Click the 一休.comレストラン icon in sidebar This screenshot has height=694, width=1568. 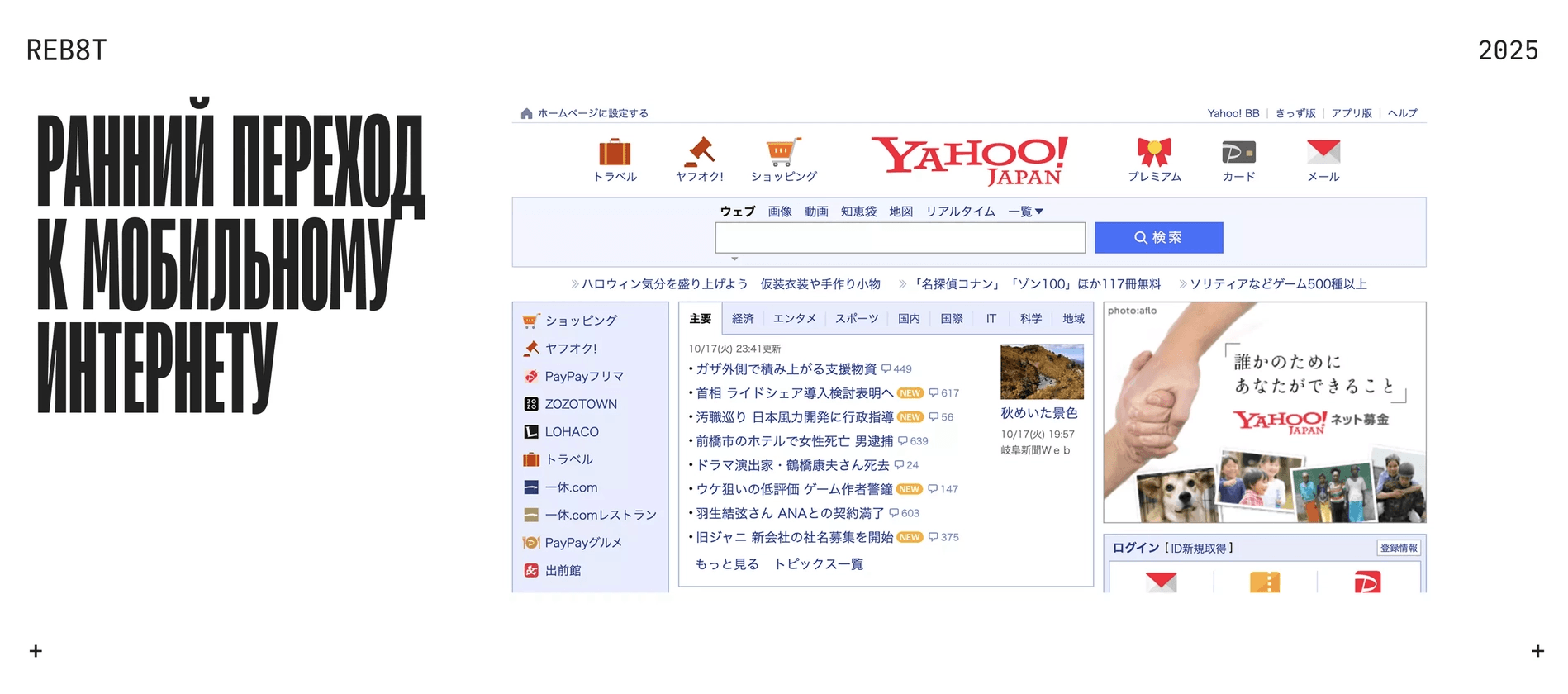click(x=531, y=515)
